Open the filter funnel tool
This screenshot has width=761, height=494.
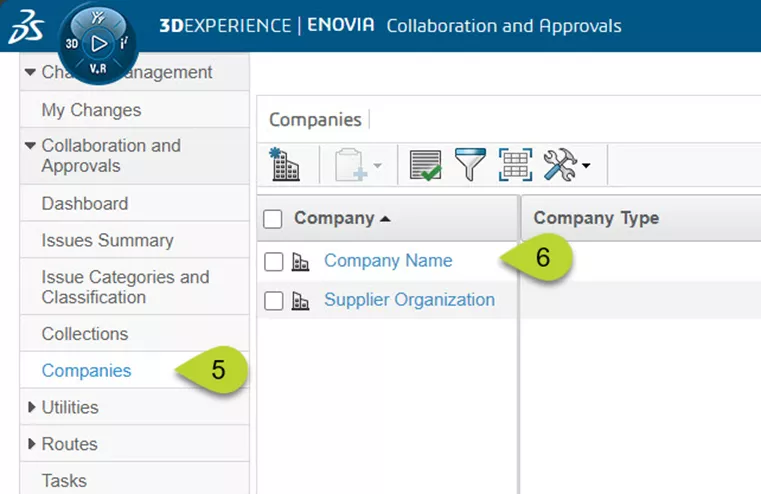pos(470,165)
